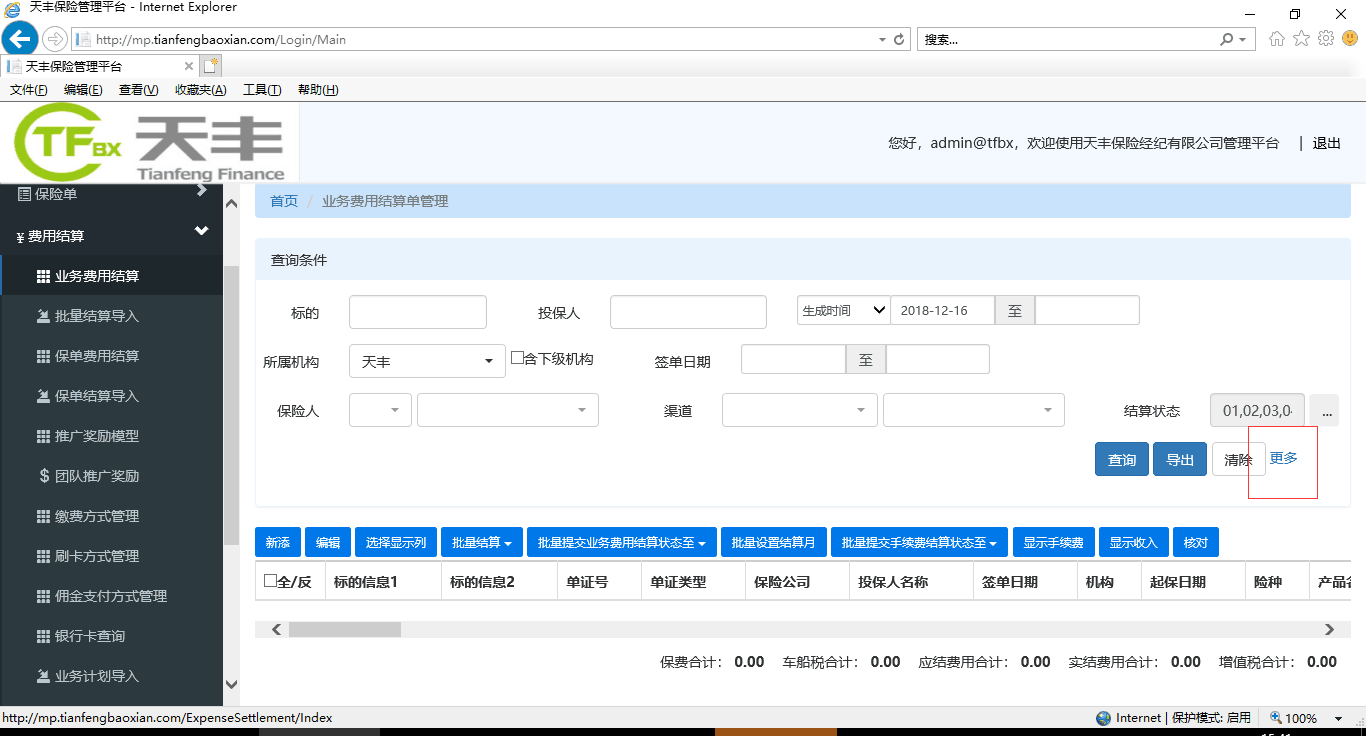Click the refresh icon in address bar

(x=899, y=40)
